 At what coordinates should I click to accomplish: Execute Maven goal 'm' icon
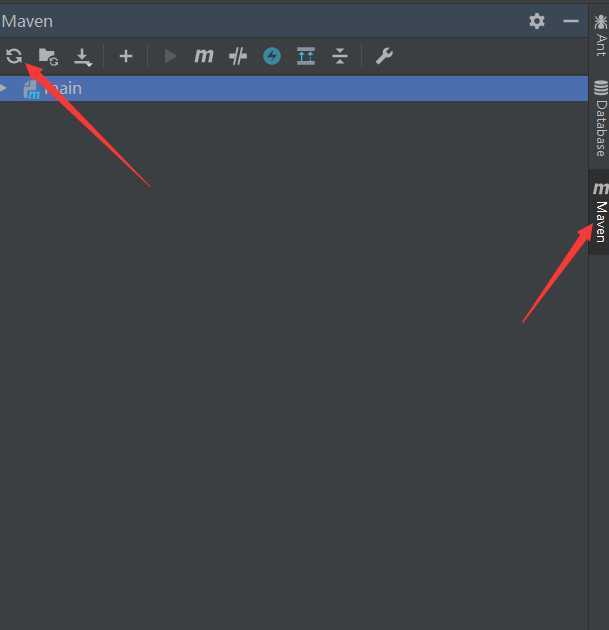204,56
